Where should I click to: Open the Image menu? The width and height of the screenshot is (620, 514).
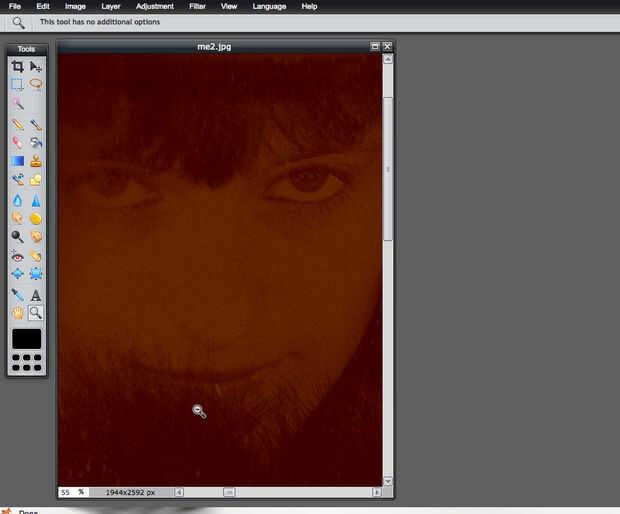75,6
